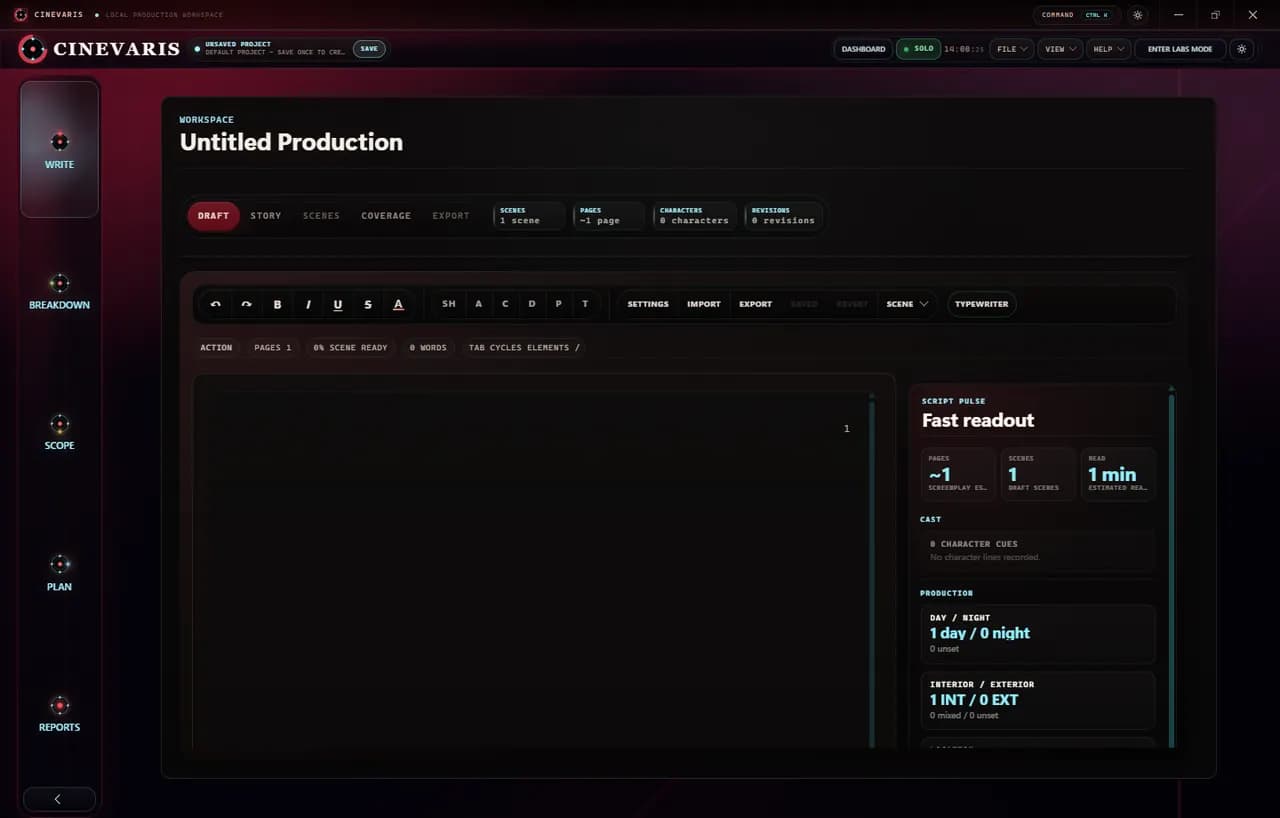The height and width of the screenshot is (818, 1280).
Task: Open the Plan section in sidebar
Action: pyautogui.click(x=59, y=573)
